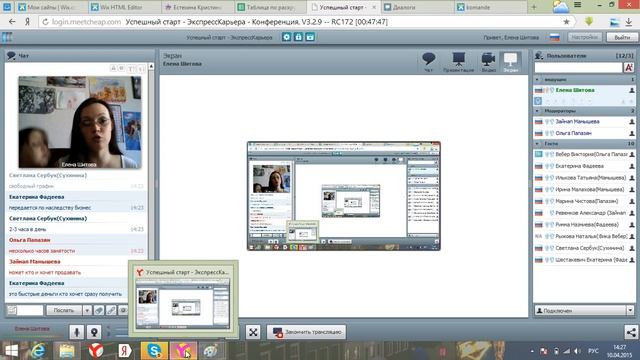Click the user search field in Пользователи panel
The height and width of the screenshot is (360, 640).
point(578,67)
